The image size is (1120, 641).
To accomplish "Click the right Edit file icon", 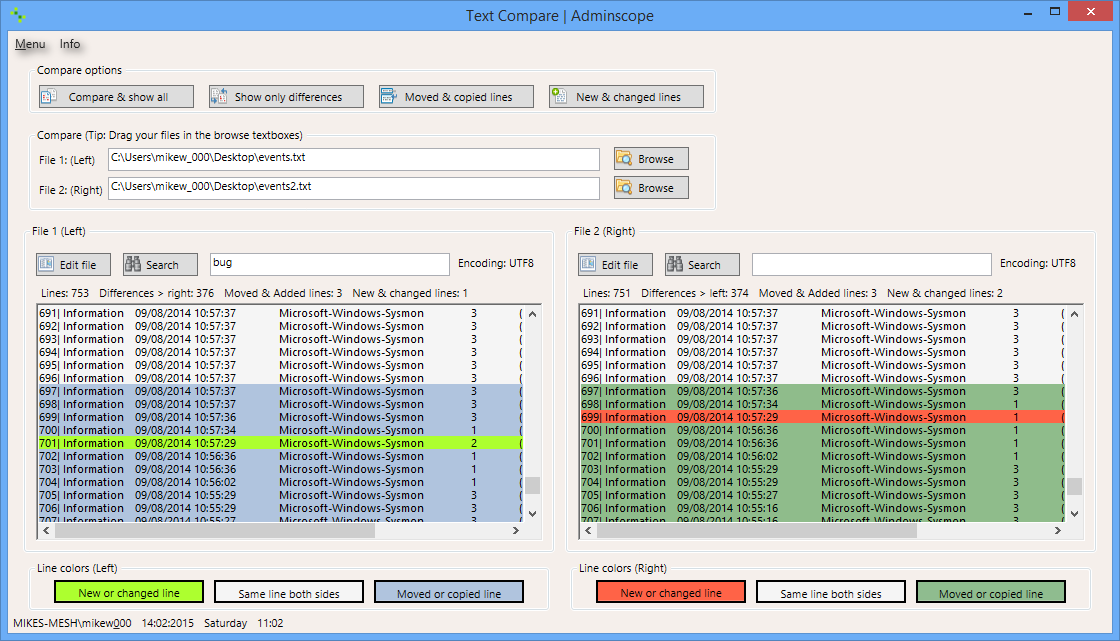I will pyautogui.click(x=589, y=264).
